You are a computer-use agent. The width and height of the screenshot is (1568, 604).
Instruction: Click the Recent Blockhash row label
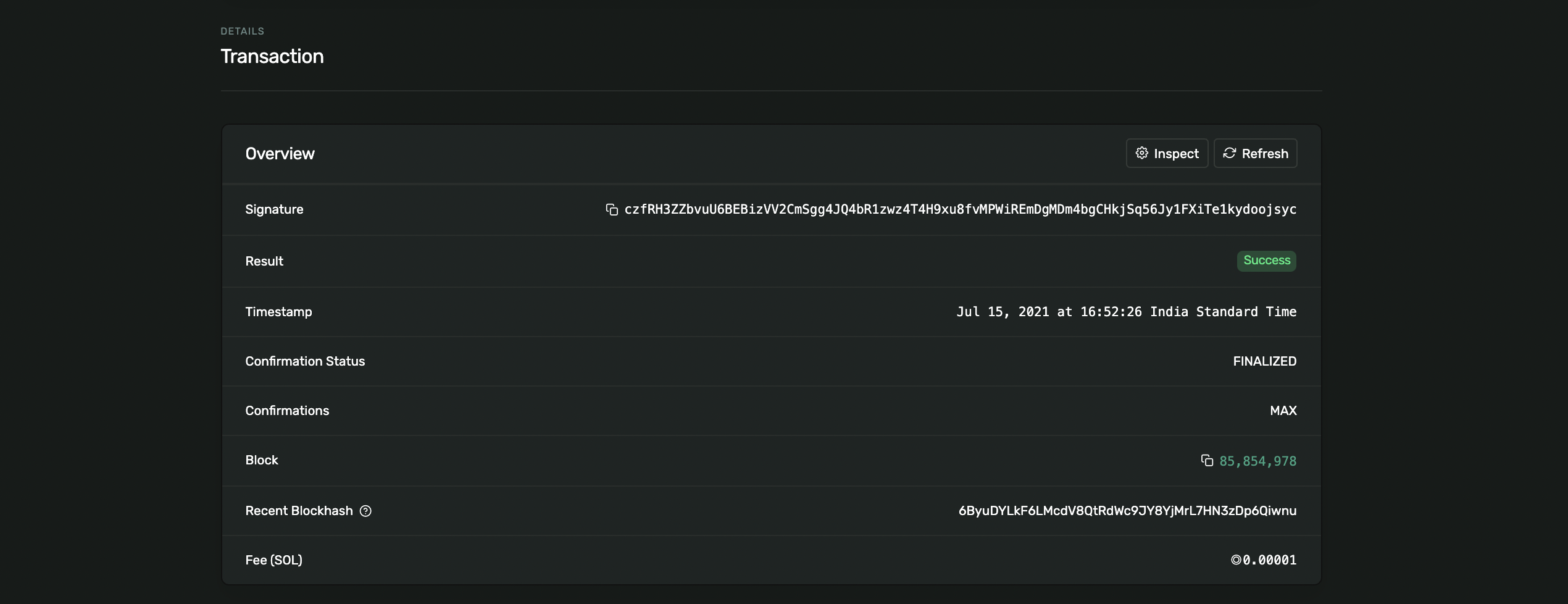pyautogui.click(x=299, y=511)
